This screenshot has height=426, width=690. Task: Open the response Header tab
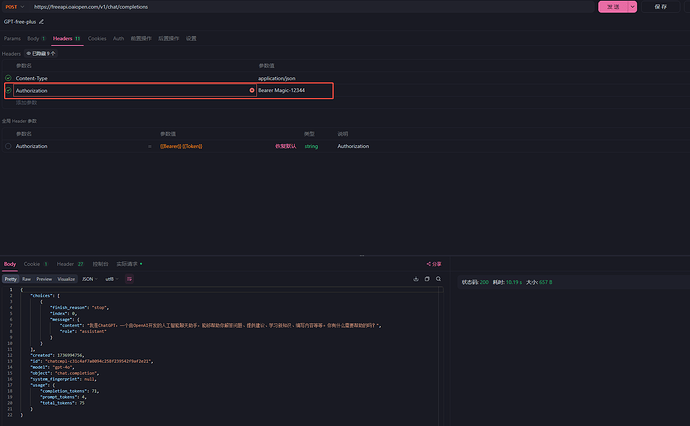point(70,264)
